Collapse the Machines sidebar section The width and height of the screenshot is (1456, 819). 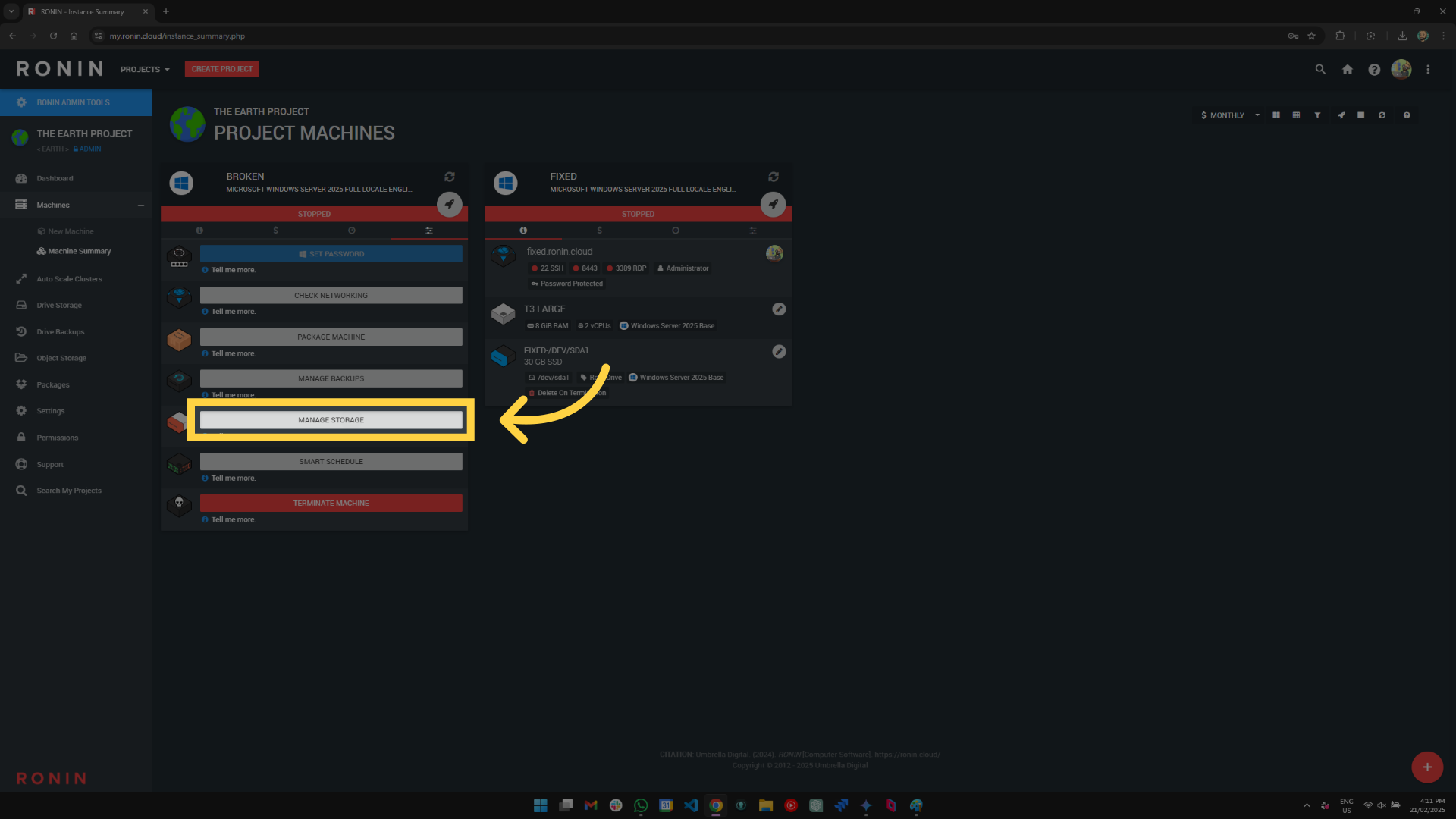pos(141,205)
